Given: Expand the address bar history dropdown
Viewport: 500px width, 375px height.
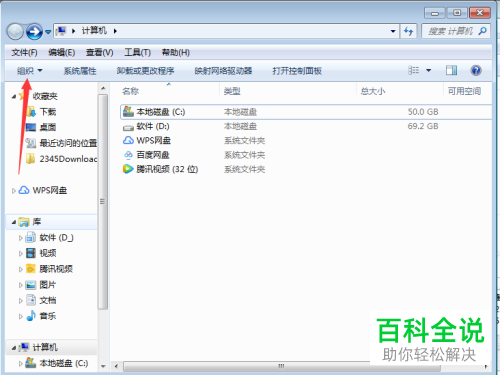Looking at the screenshot, I should tap(393, 31).
